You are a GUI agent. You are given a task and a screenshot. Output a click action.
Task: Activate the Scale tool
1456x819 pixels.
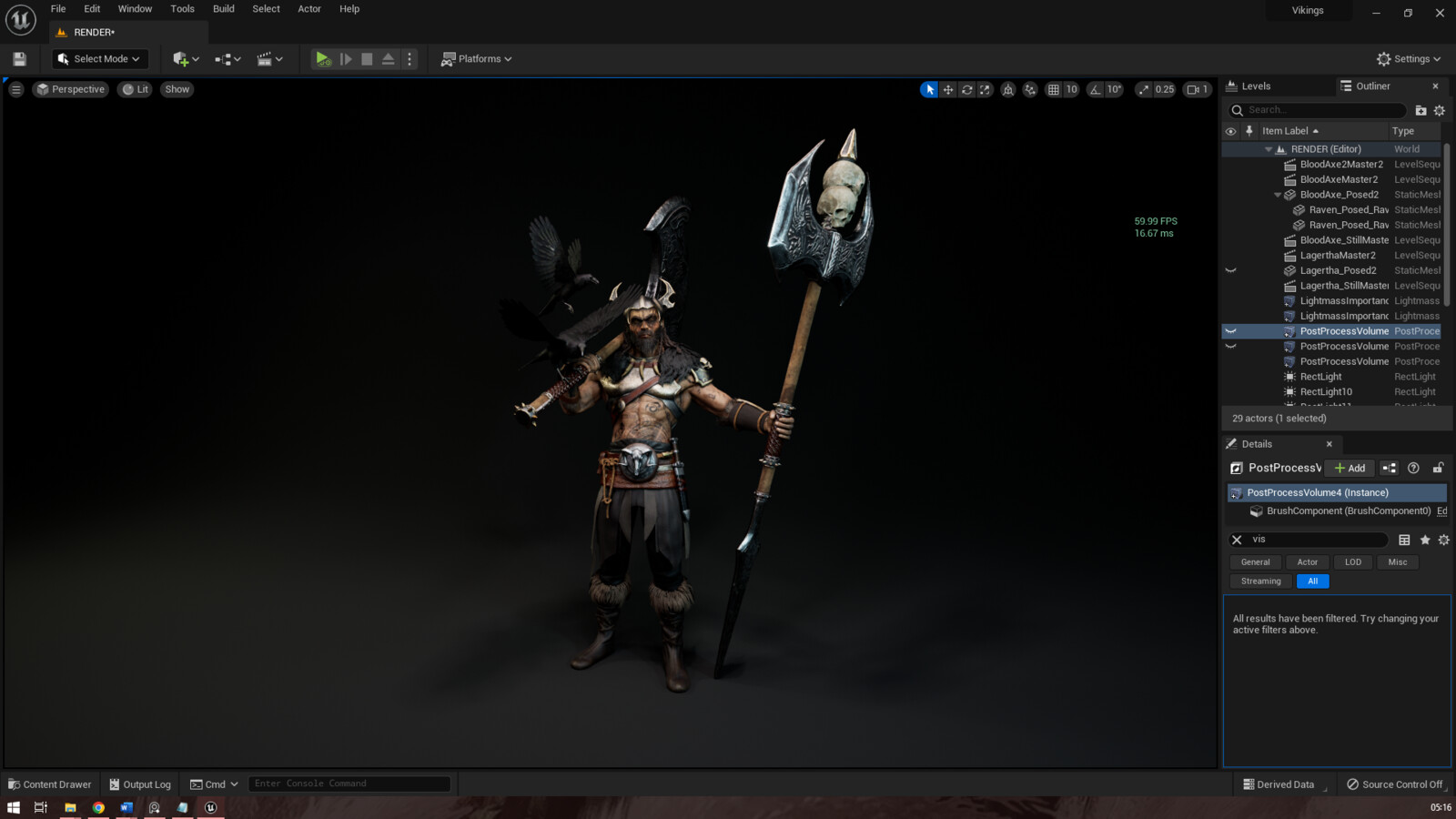pyautogui.click(x=986, y=89)
